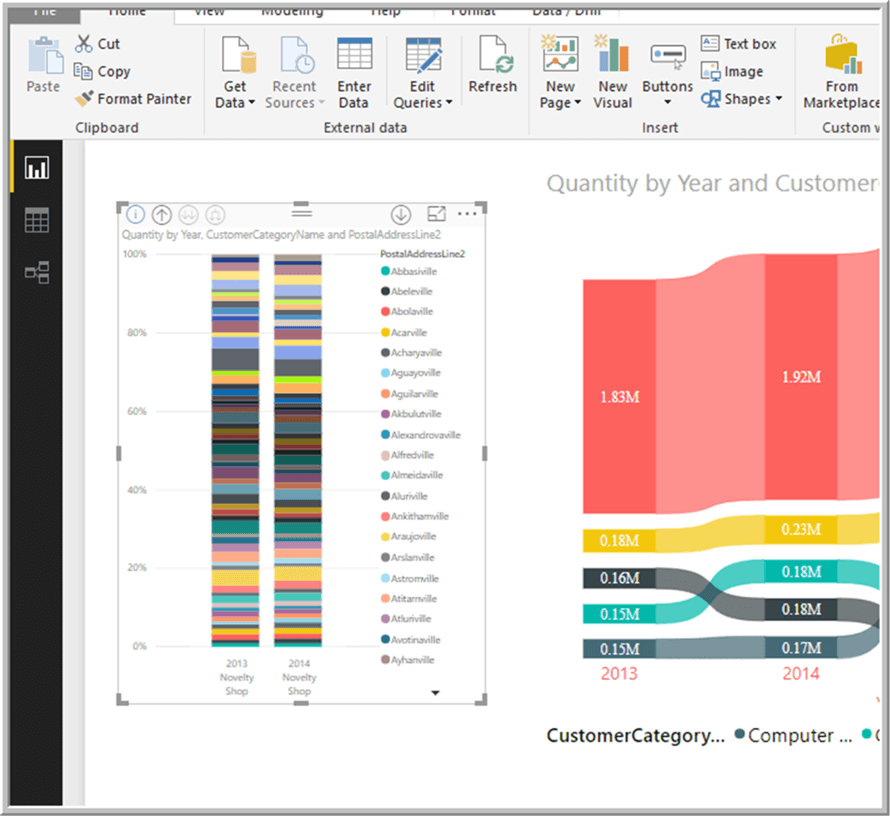Switch to Data view in sidebar
The image size is (890, 816).
click(37, 220)
